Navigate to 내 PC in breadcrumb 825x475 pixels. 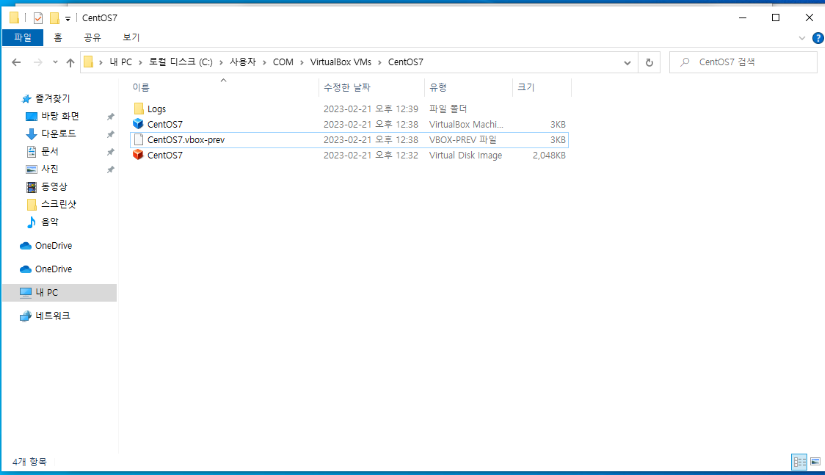[120, 62]
